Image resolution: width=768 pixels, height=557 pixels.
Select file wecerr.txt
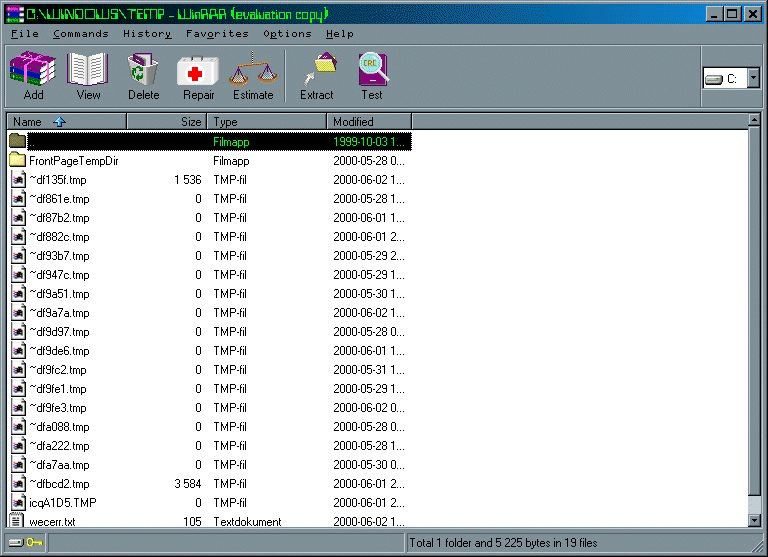[52, 522]
